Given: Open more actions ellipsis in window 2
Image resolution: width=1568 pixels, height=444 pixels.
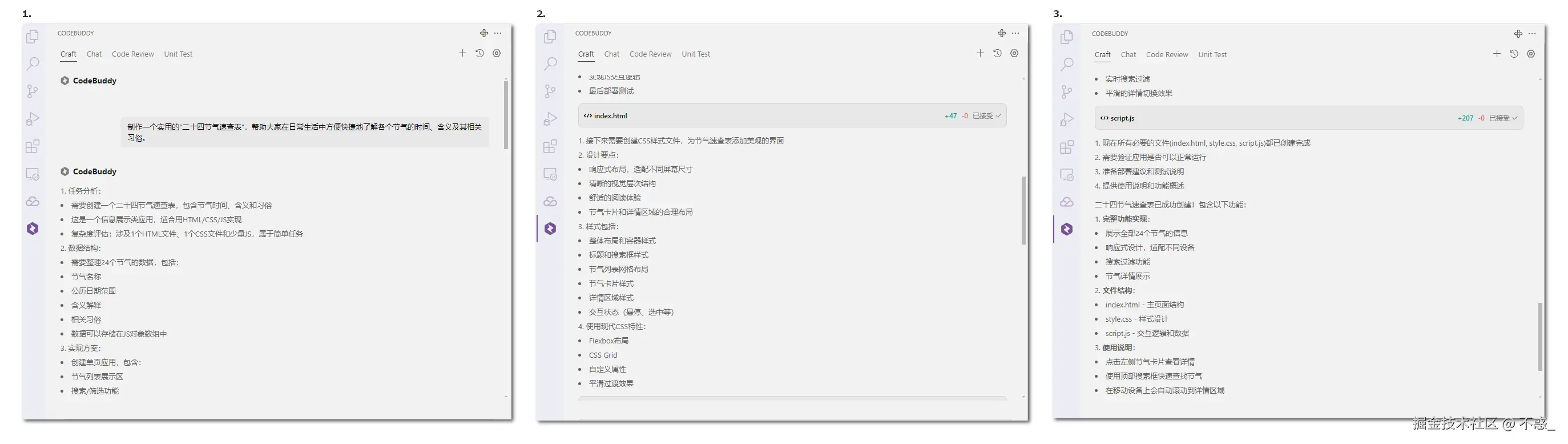Looking at the screenshot, I should coord(1015,34).
